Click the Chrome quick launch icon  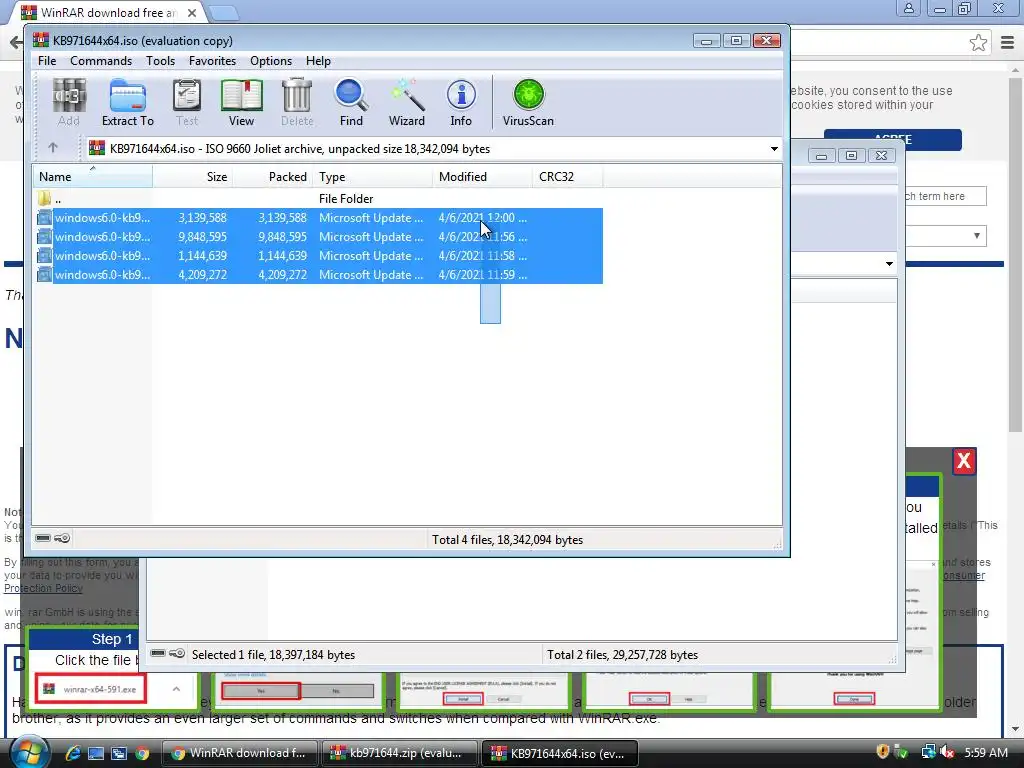click(x=142, y=753)
